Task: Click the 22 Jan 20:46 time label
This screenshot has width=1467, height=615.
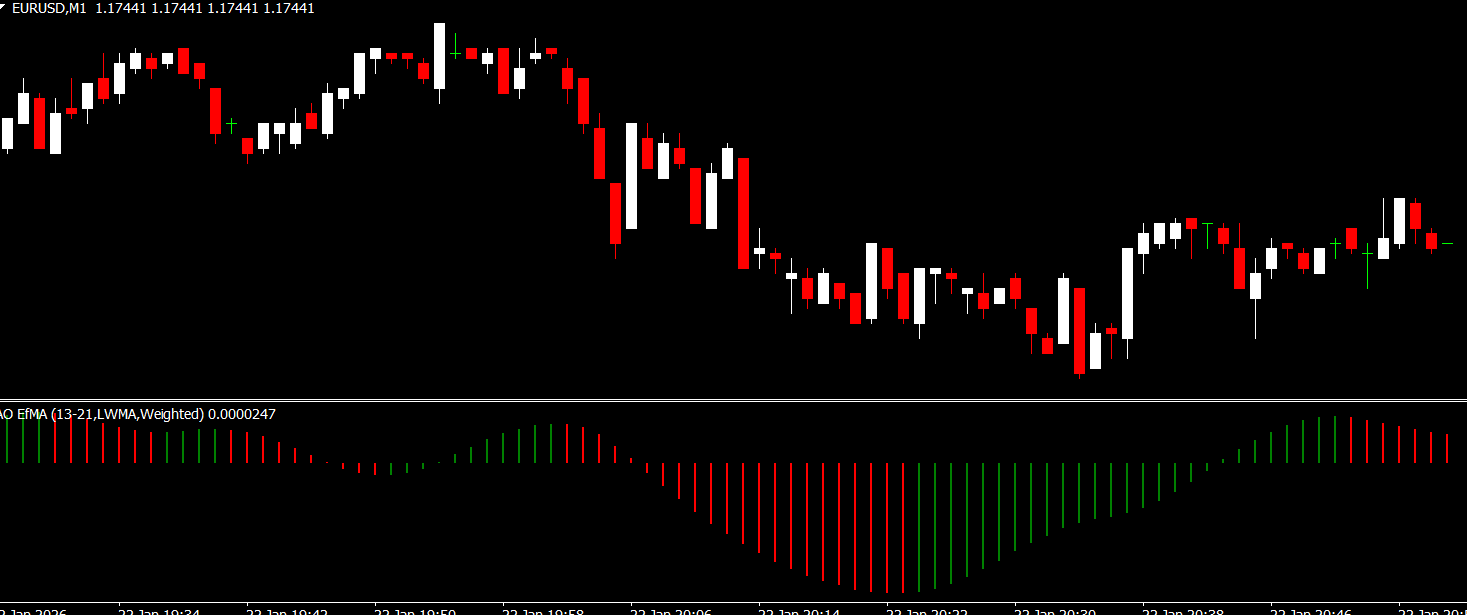Action: [1311, 610]
